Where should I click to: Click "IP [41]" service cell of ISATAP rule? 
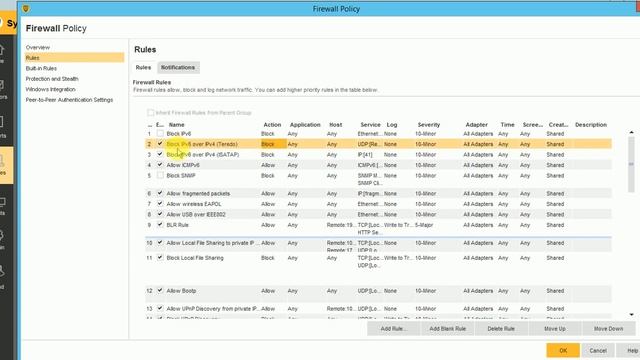click(x=365, y=155)
